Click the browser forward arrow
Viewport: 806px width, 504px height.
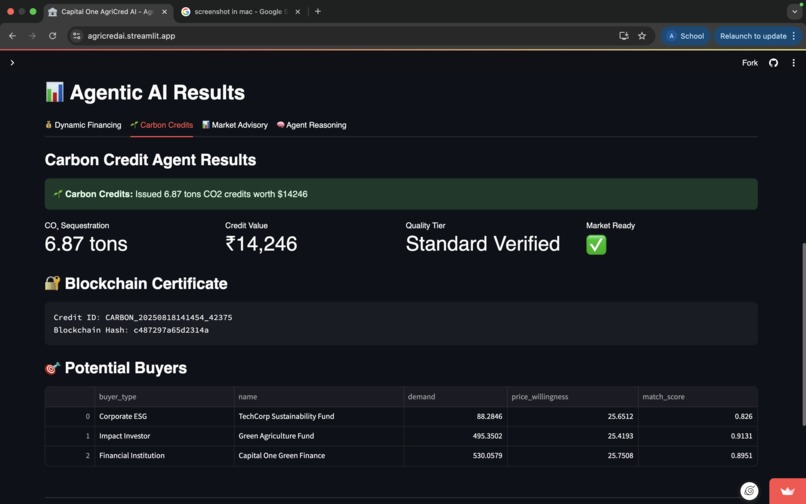pos(32,36)
